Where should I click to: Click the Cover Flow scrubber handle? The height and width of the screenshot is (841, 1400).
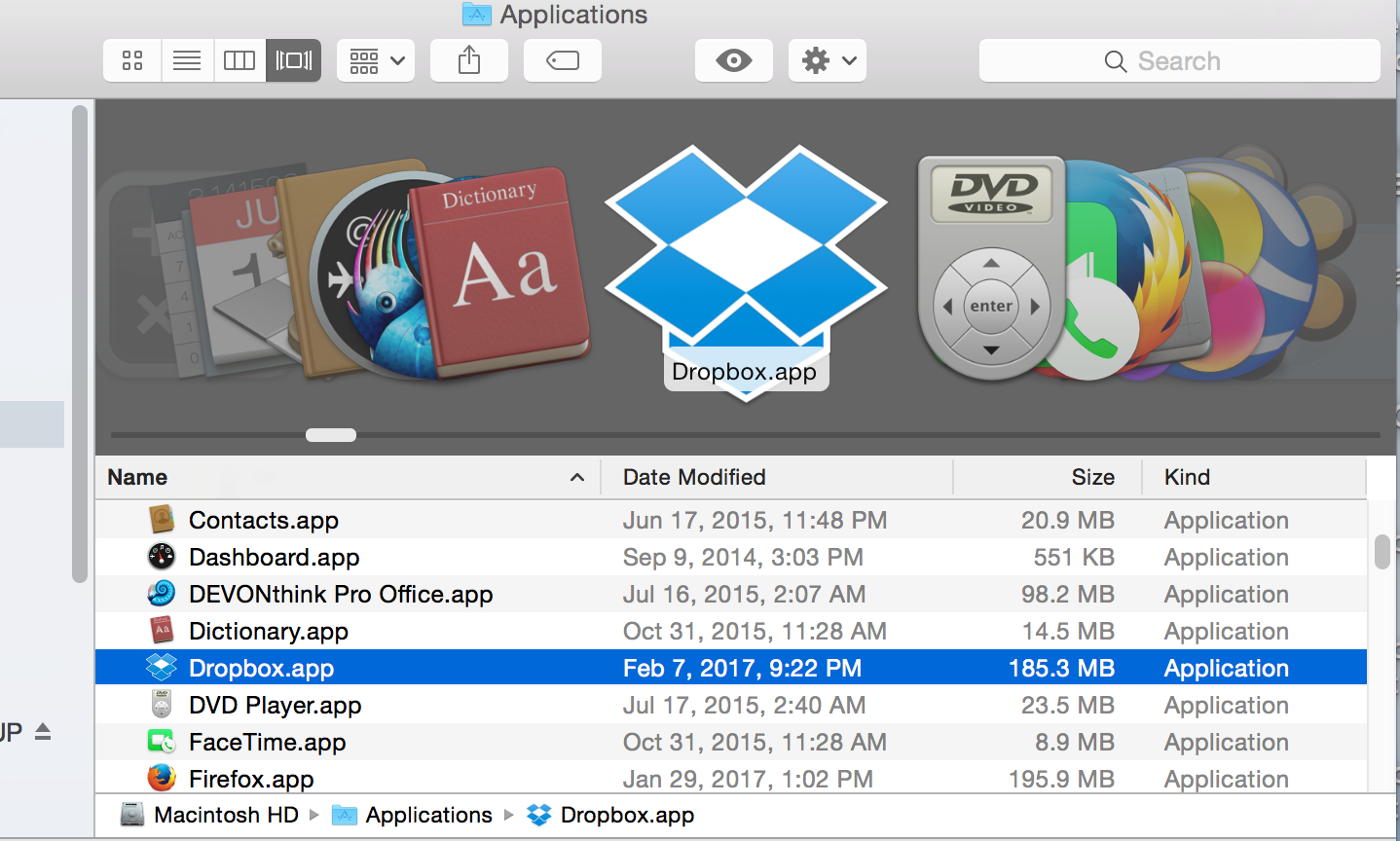tap(331, 435)
